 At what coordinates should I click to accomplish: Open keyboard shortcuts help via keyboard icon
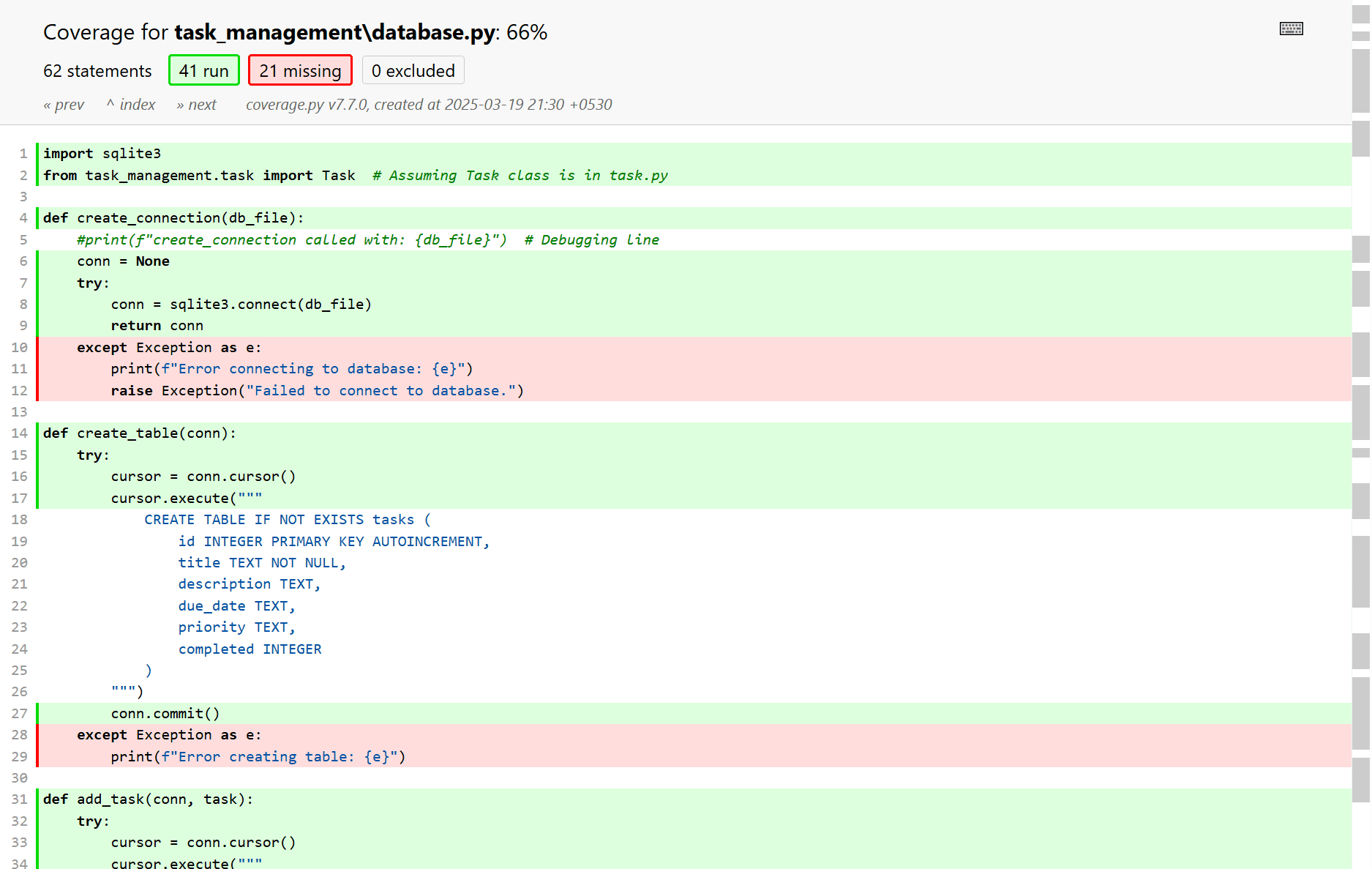[x=1291, y=28]
